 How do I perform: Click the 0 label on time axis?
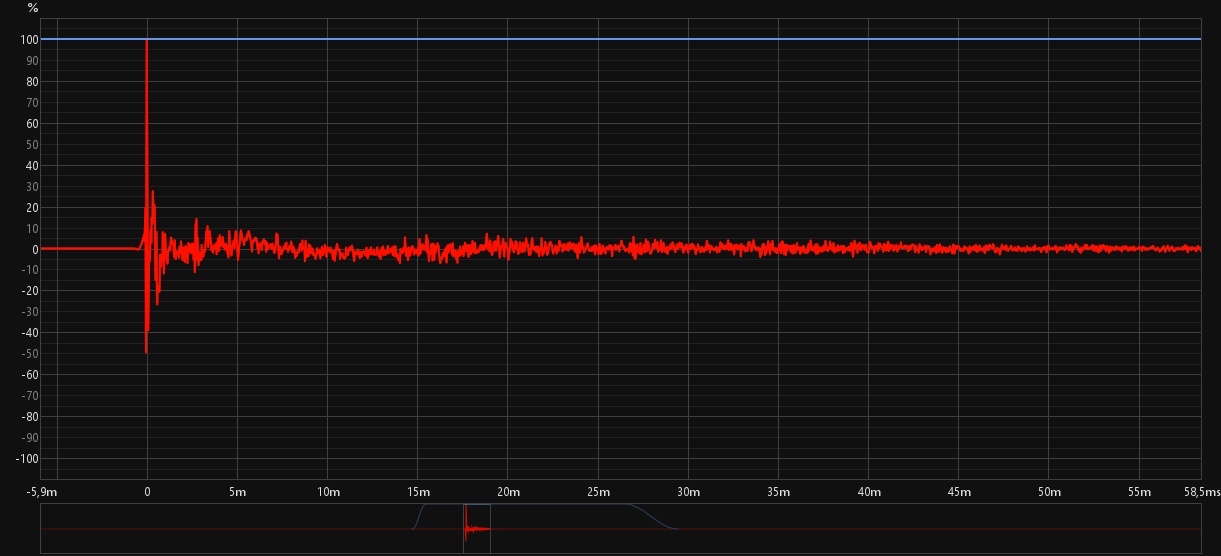(x=147, y=492)
